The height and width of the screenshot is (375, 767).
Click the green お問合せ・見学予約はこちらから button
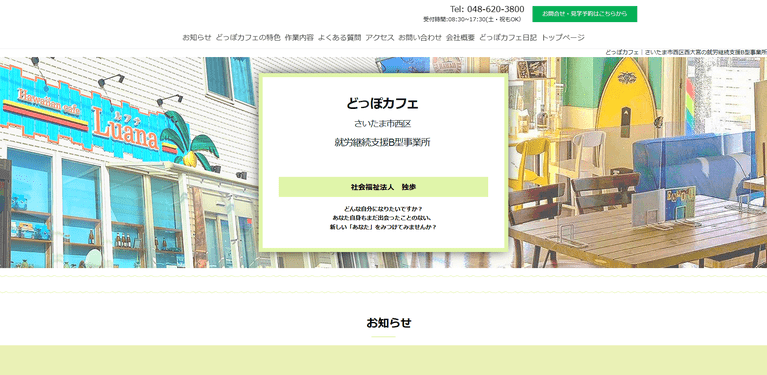pyautogui.click(x=585, y=14)
